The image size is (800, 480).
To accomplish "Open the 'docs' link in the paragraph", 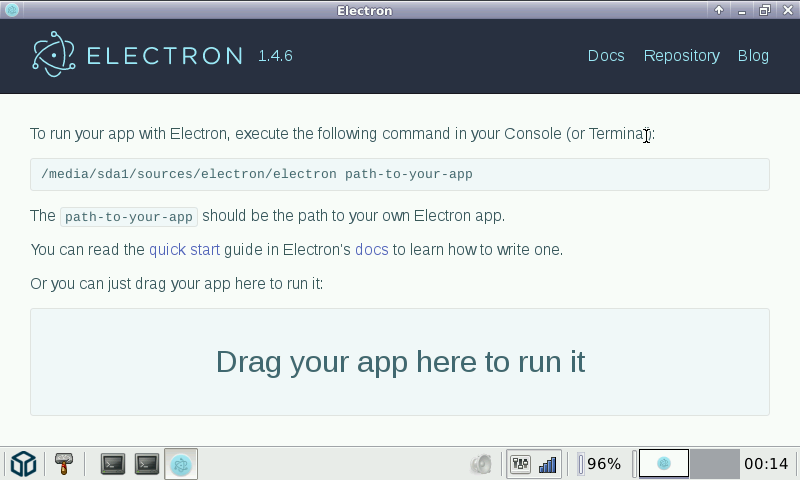I will pyautogui.click(x=371, y=249).
